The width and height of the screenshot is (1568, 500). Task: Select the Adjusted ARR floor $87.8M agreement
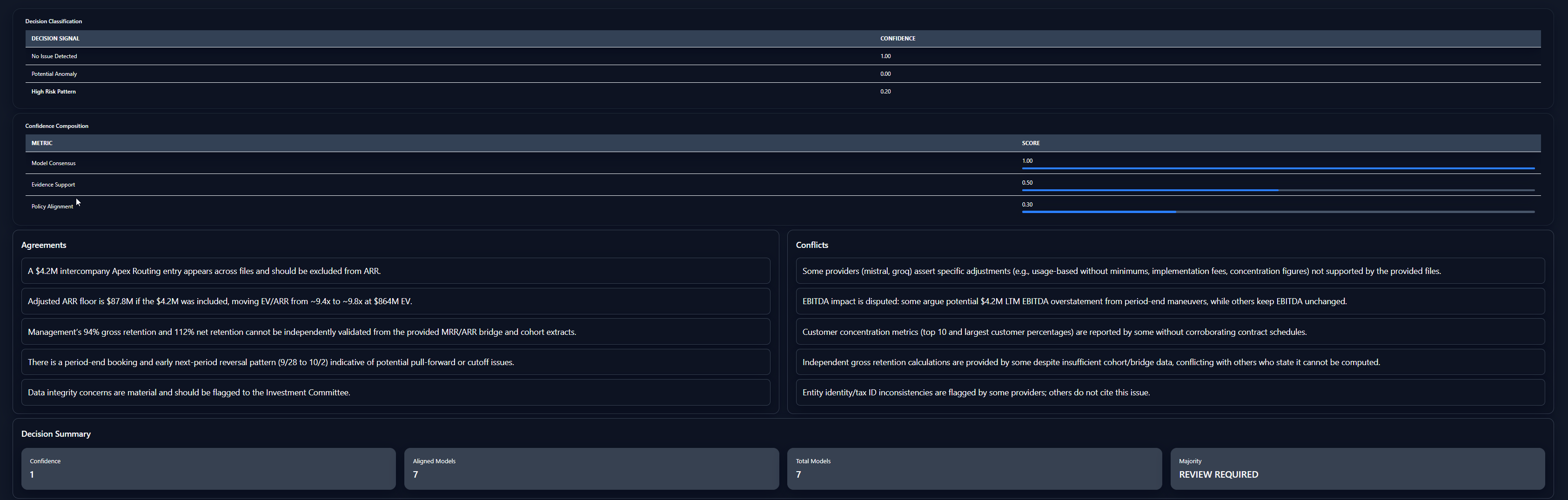coord(395,301)
